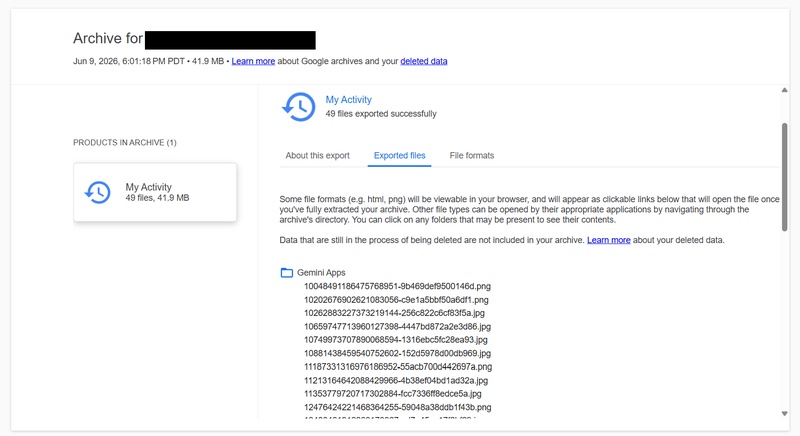Open the deleted data link in the header
800x436 pixels.
(x=424, y=61)
